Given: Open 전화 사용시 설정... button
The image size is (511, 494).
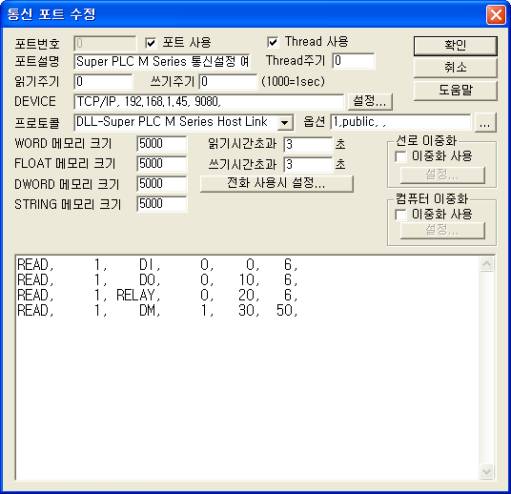Looking at the screenshot, I should tap(276, 183).
